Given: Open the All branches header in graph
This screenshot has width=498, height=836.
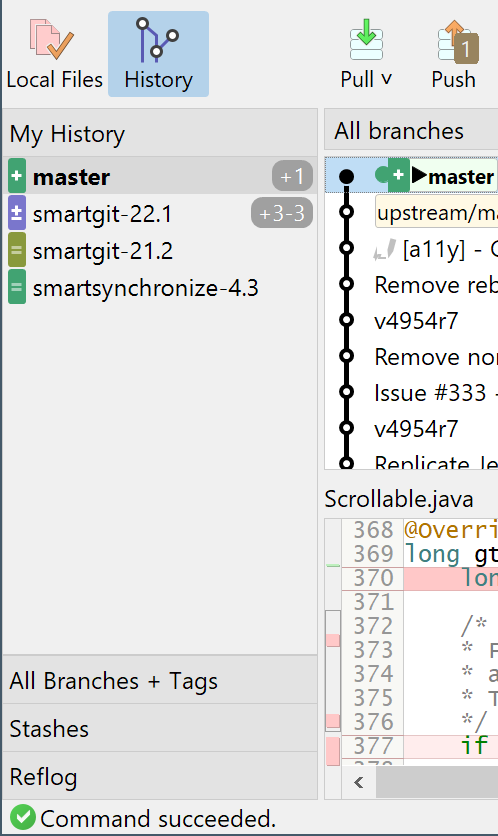Looking at the screenshot, I should [x=411, y=131].
